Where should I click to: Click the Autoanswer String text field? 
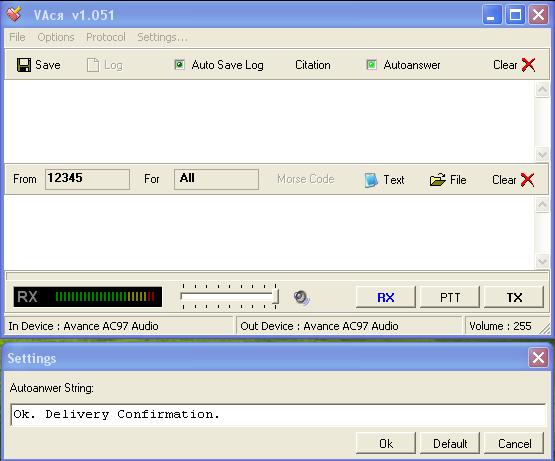278,414
